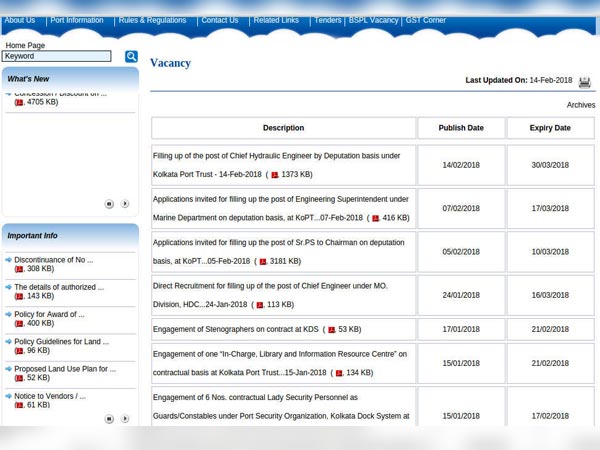The width and height of the screenshot is (600, 450).
Task: Open Chief Hydraulic Engineer deputation vacancy link
Action: [x=276, y=165]
